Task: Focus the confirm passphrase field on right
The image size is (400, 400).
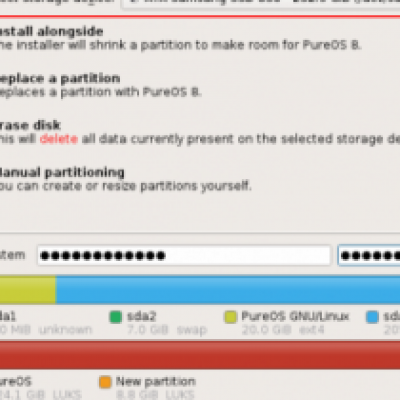Action: [369, 256]
